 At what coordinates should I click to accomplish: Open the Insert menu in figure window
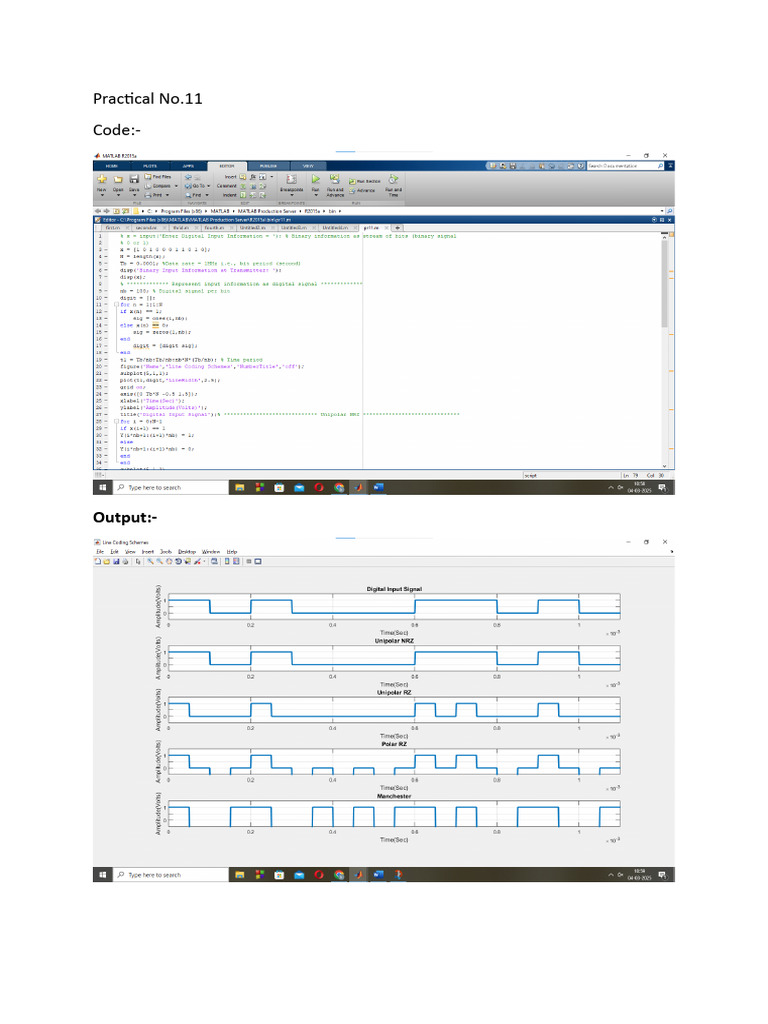click(147, 551)
